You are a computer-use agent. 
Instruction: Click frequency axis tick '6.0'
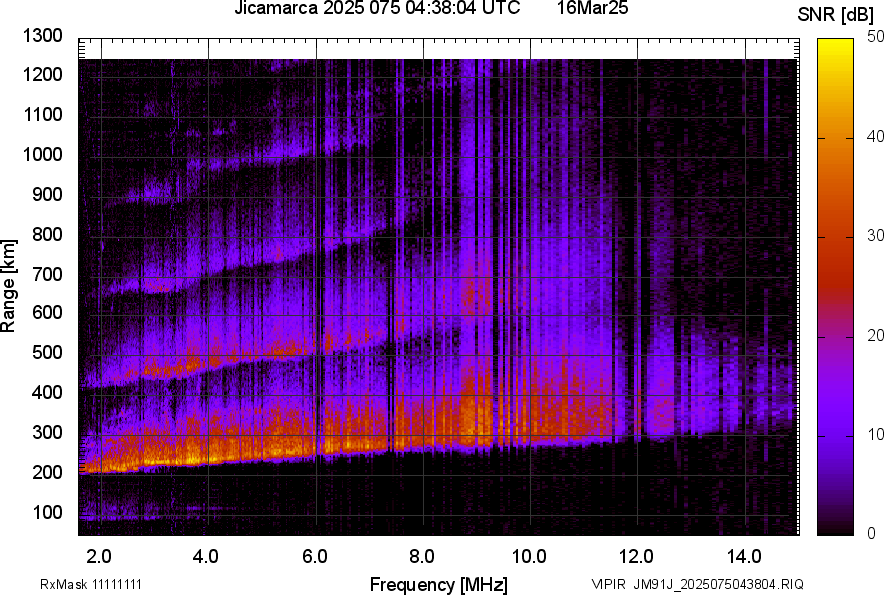point(315,557)
